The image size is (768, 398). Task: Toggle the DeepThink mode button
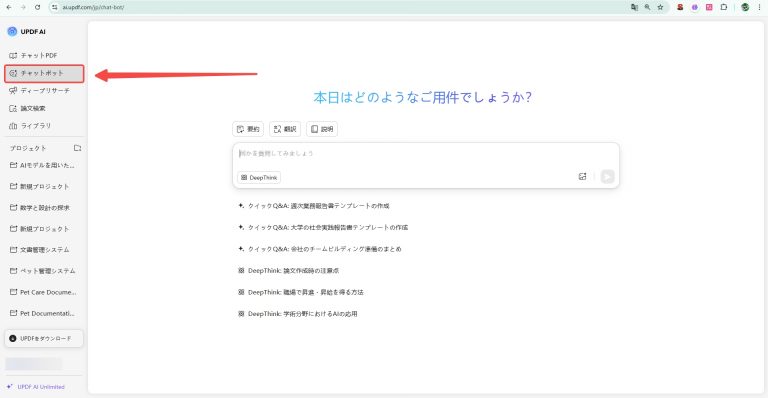click(x=259, y=178)
